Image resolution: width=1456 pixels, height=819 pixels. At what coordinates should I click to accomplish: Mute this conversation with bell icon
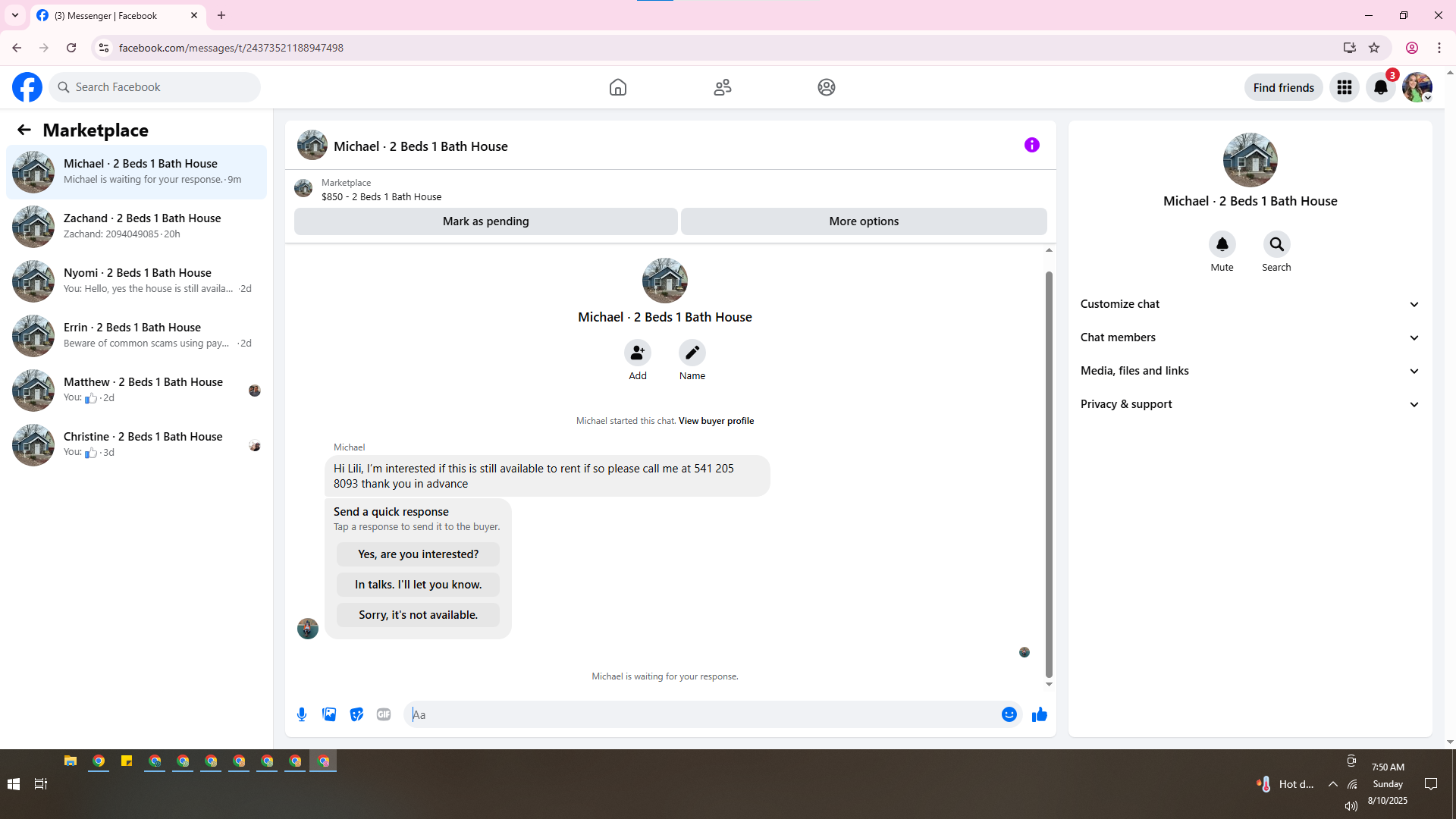click(1222, 244)
